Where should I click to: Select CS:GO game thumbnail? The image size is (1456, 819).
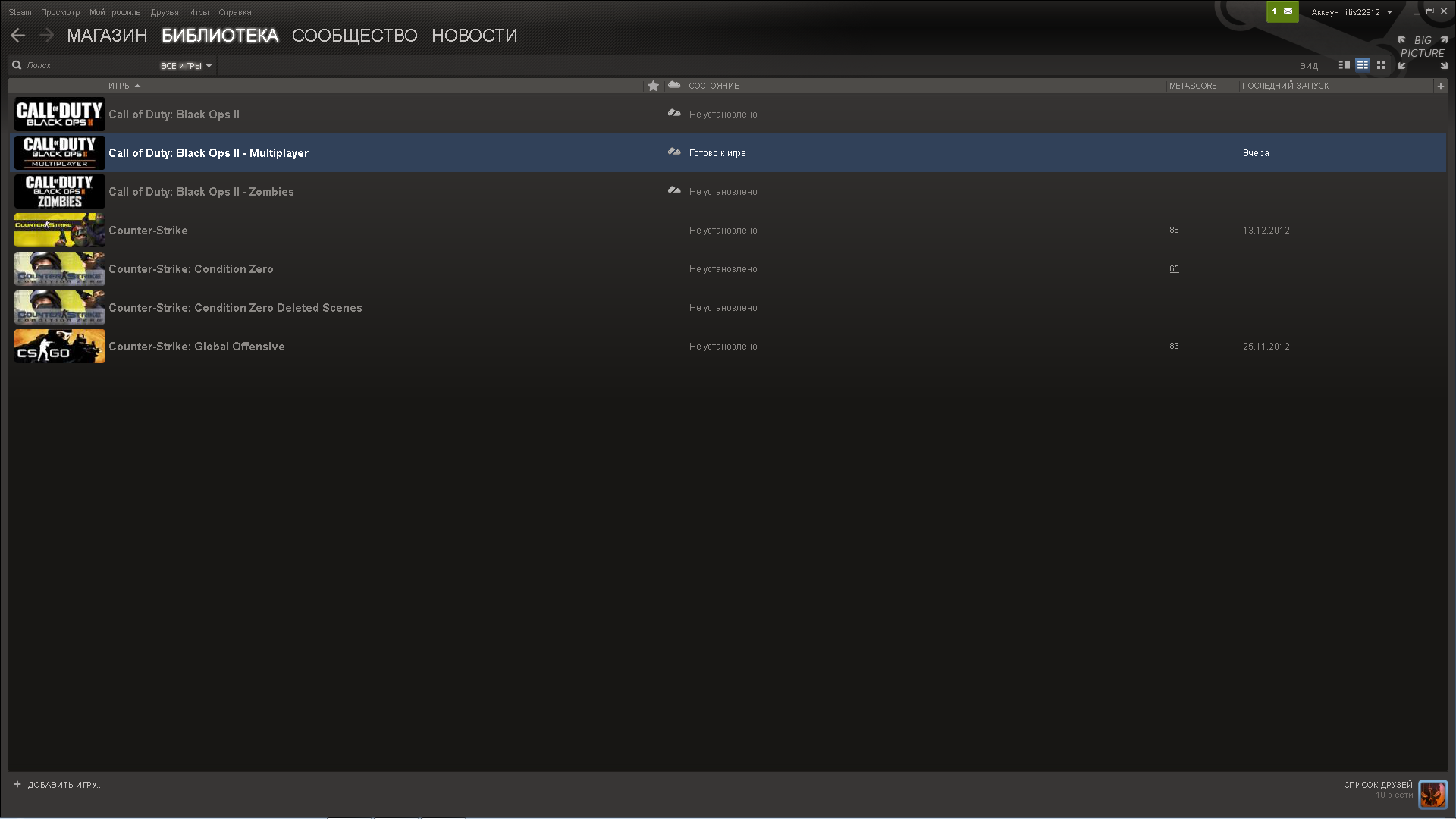[60, 347]
